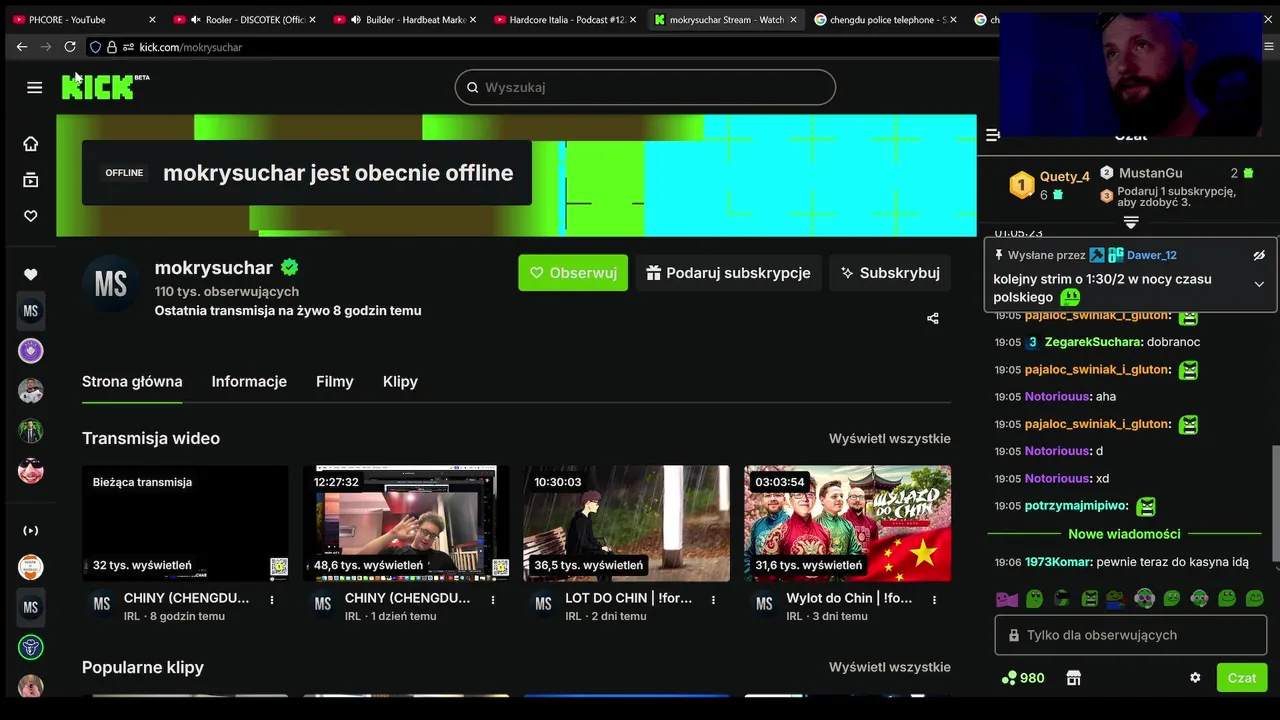Click the 110 tys. obserwujących text
Image resolution: width=1280 pixels, height=720 pixels.
click(227, 291)
